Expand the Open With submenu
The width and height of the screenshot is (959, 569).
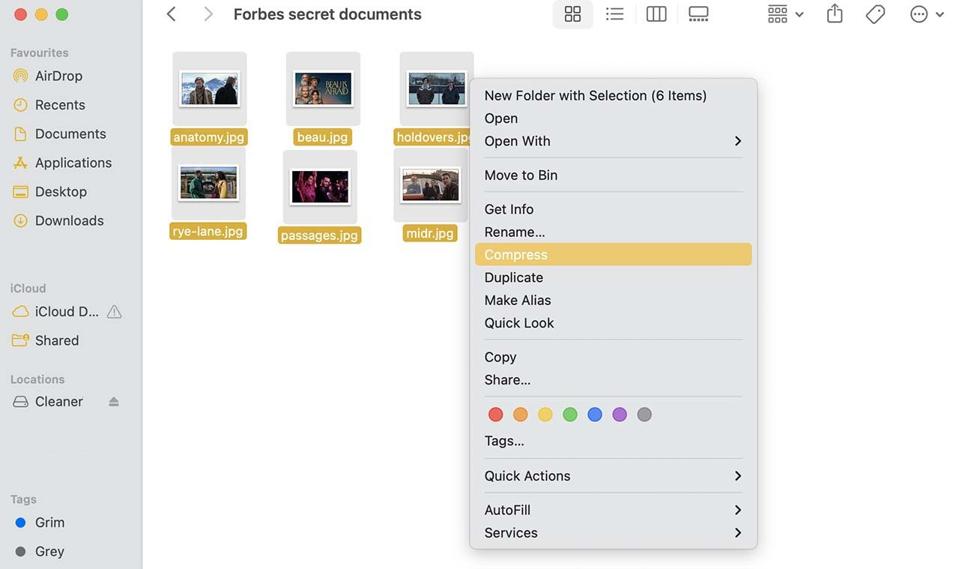(x=612, y=141)
